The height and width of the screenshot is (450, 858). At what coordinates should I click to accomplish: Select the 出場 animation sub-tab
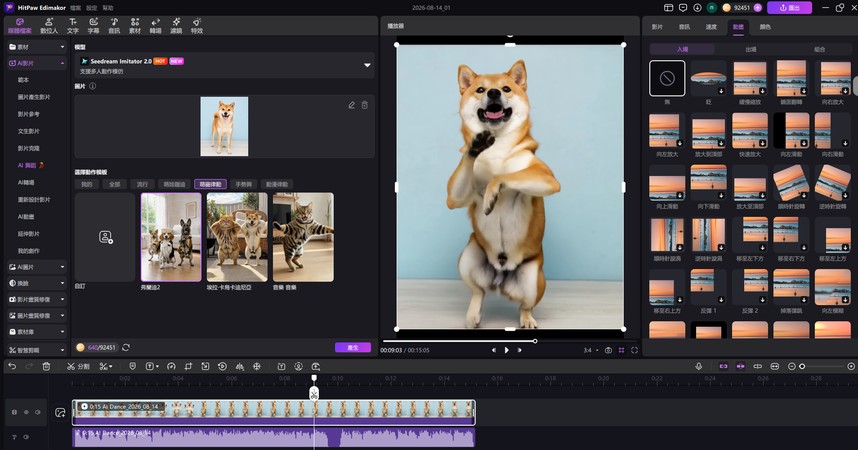(751, 49)
